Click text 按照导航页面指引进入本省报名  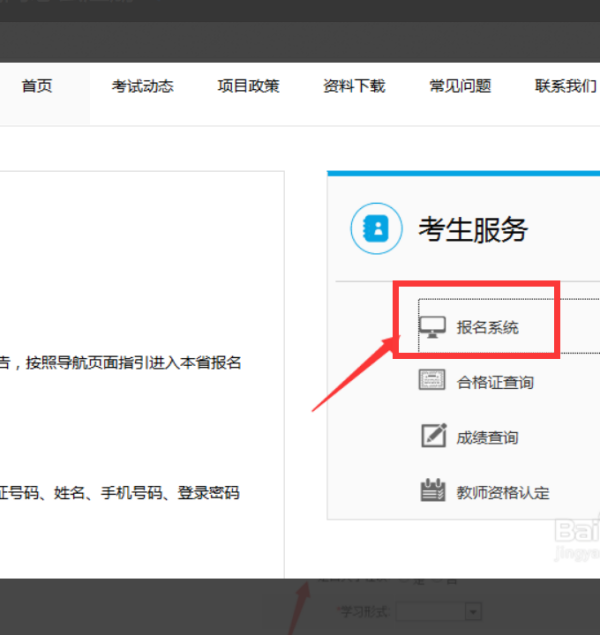[x=134, y=362]
